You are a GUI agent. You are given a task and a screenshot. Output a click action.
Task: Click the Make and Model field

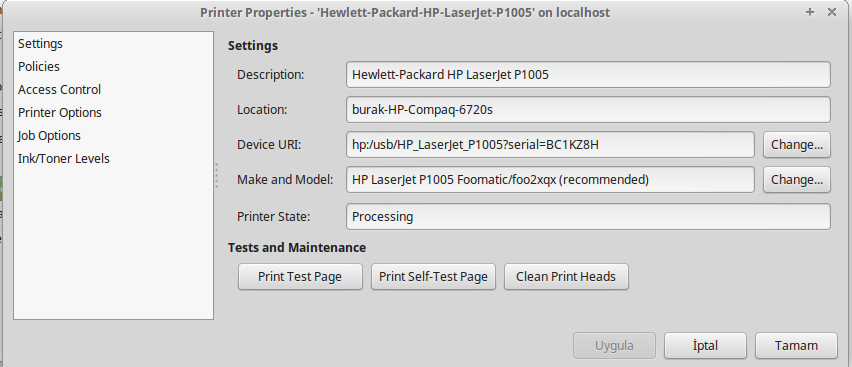550,179
